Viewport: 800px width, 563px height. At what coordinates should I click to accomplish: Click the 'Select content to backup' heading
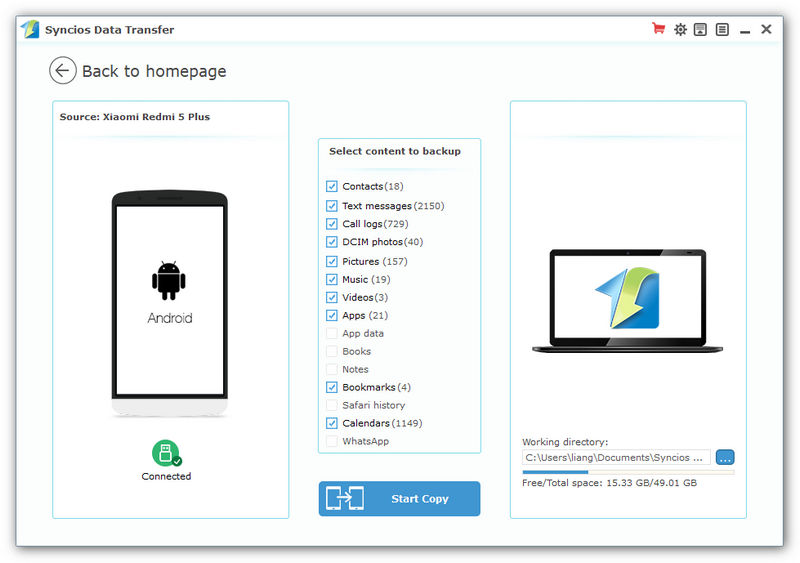(395, 151)
